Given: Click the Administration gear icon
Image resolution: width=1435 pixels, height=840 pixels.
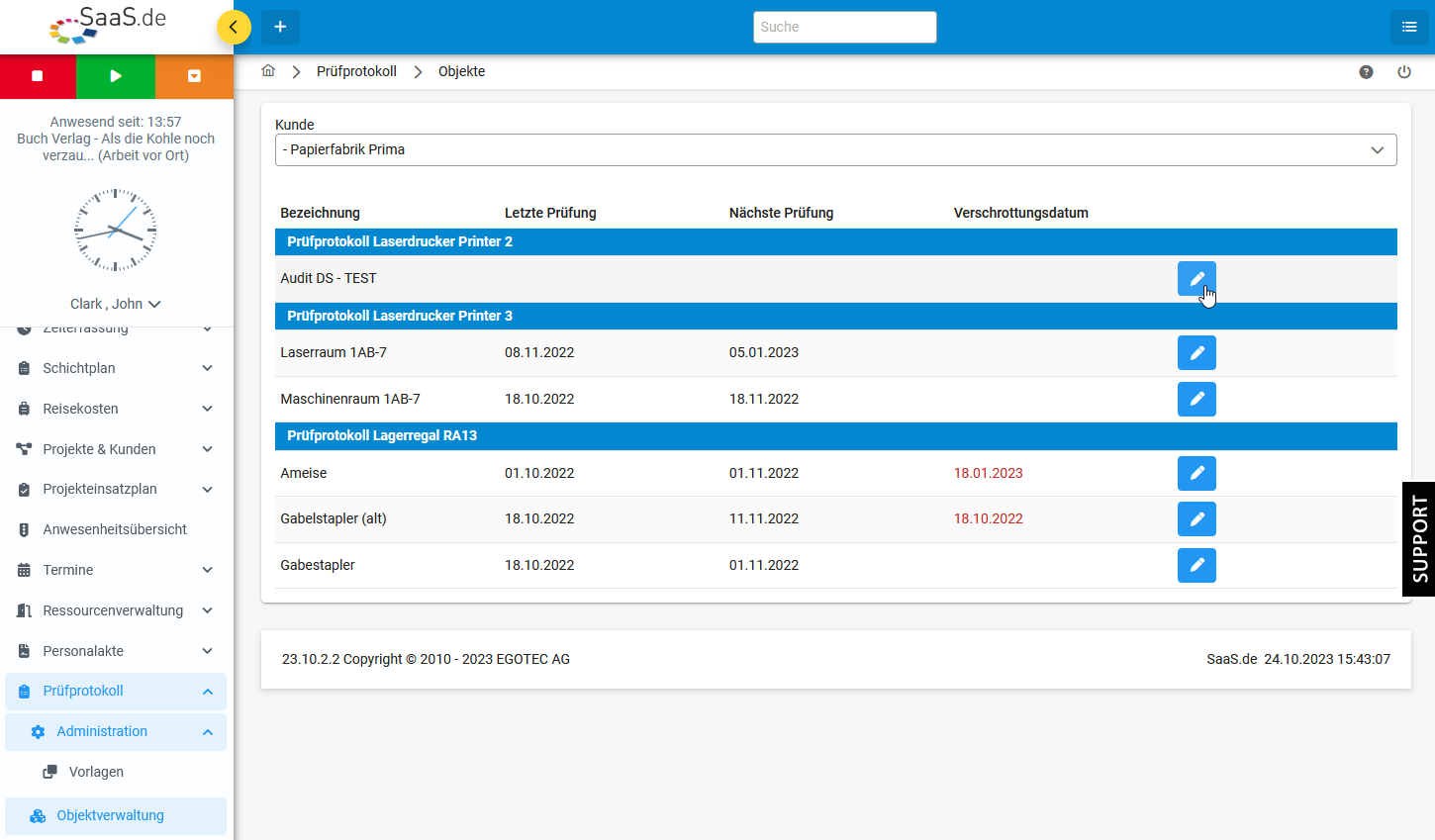Looking at the screenshot, I should (38, 731).
